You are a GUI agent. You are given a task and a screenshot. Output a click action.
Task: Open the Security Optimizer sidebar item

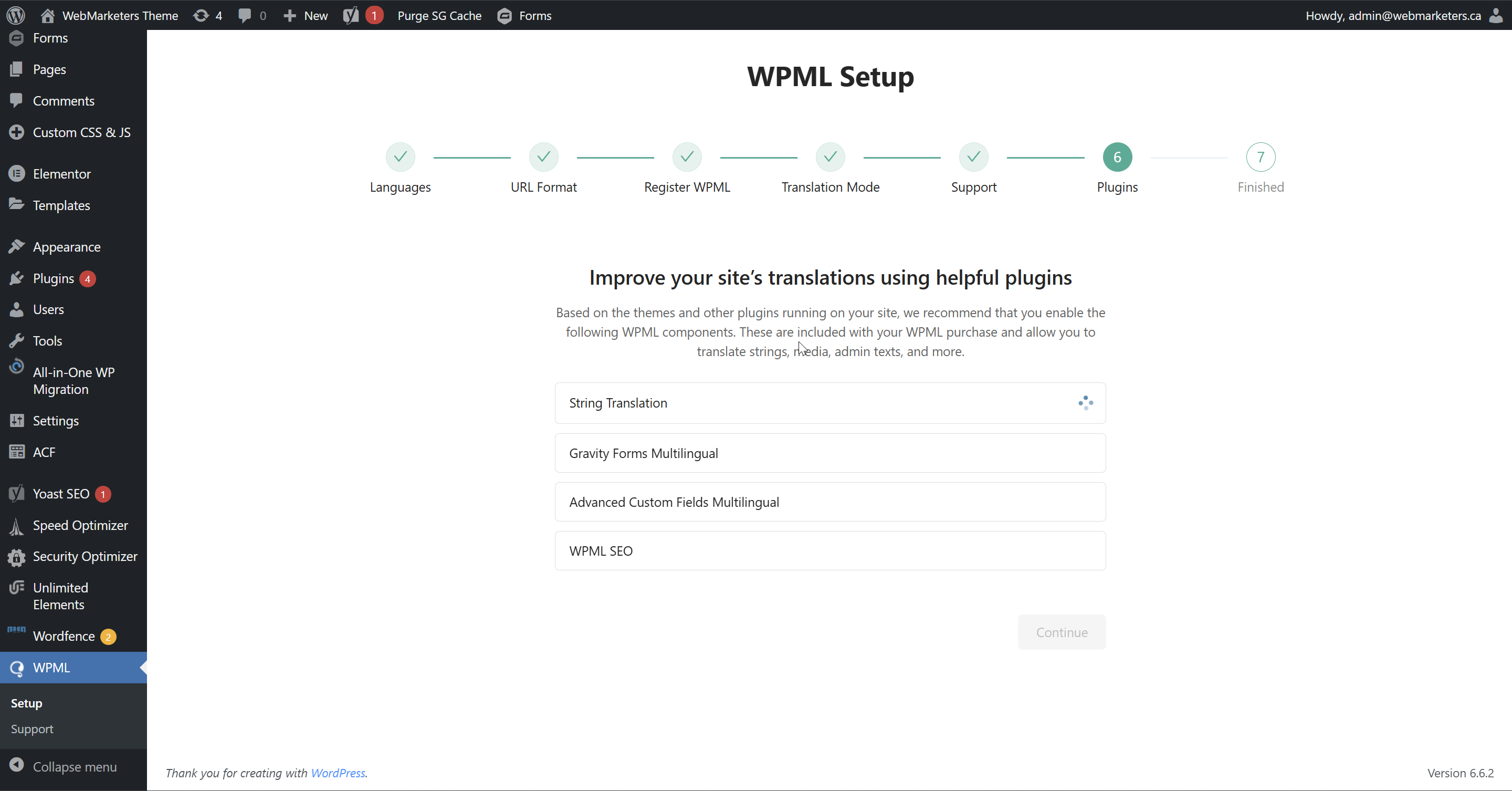pos(85,556)
